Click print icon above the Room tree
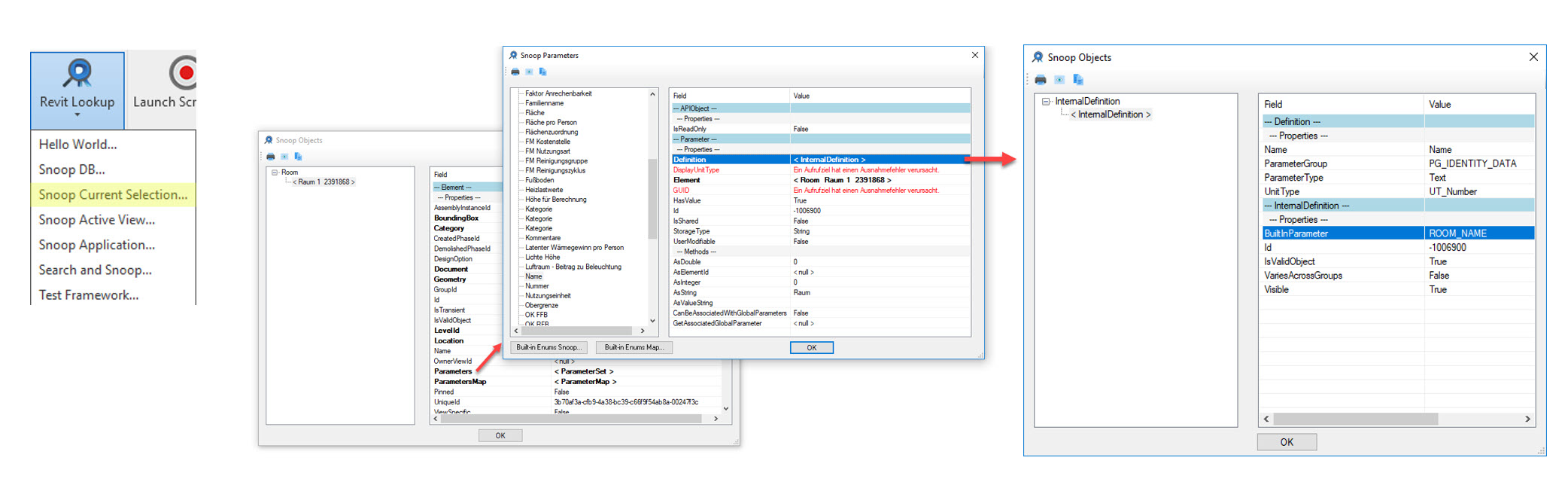The width and height of the screenshot is (1568, 482). pyautogui.click(x=271, y=157)
